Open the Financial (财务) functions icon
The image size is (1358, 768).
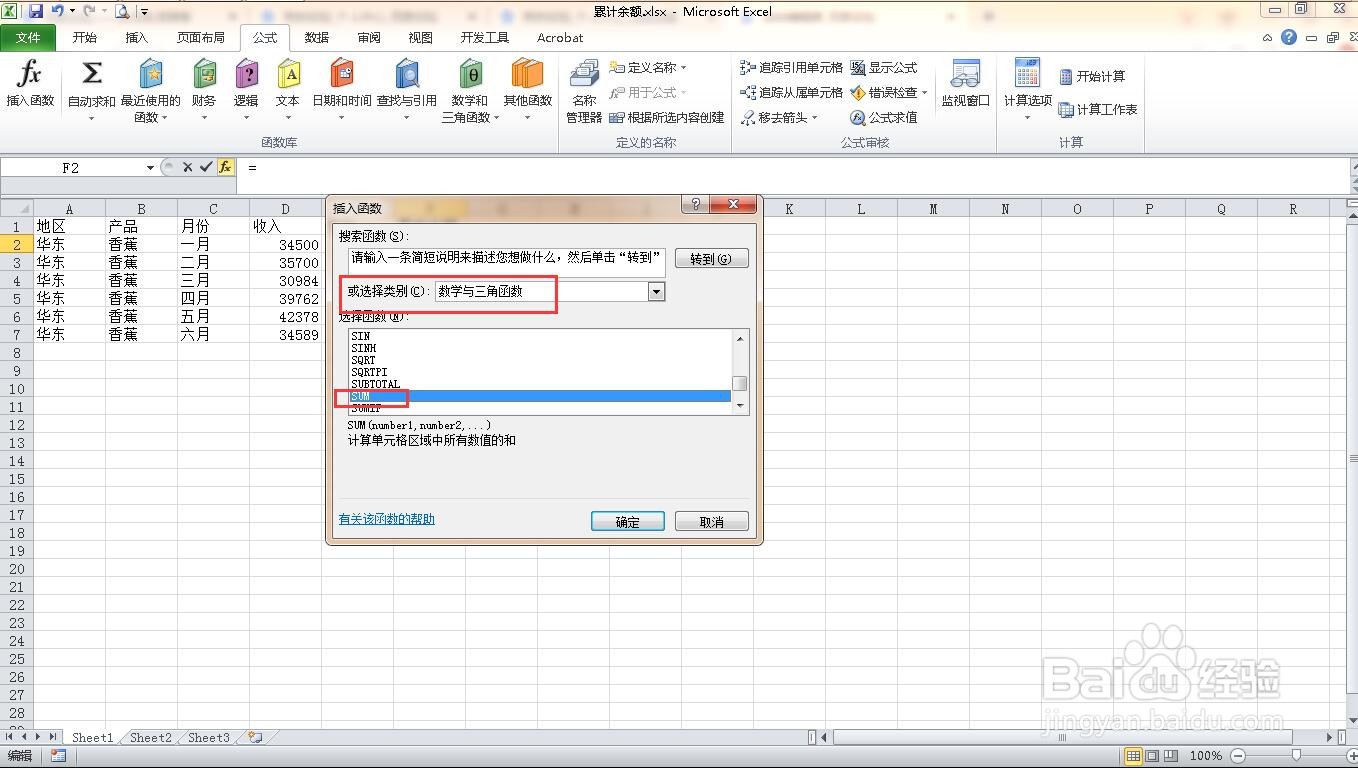(204, 74)
